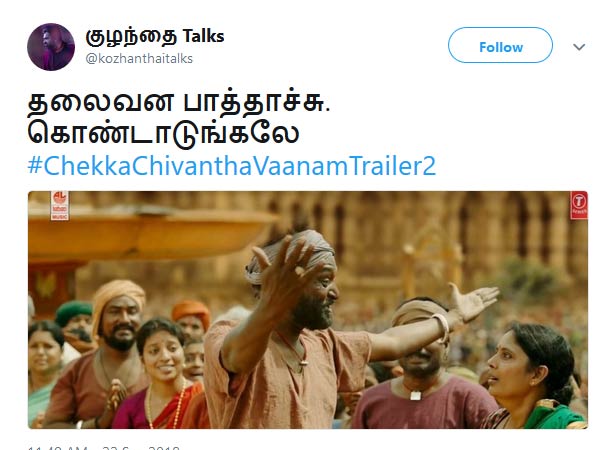The height and width of the screenshot is (450, 600).
Task: Open the #ChekkaChivanthaVaanamTrailer2 hashtag
Action: [232, 166]
